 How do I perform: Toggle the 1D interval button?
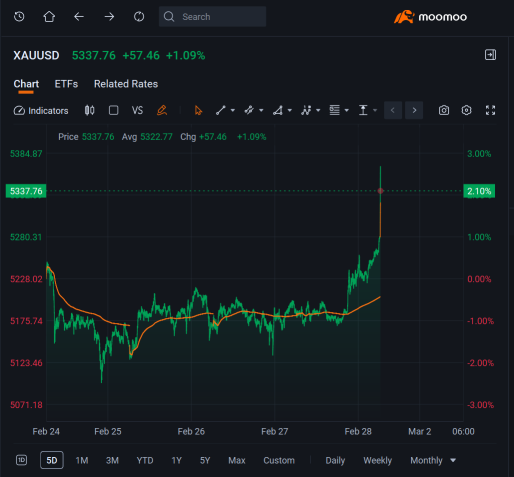point(21,460)
